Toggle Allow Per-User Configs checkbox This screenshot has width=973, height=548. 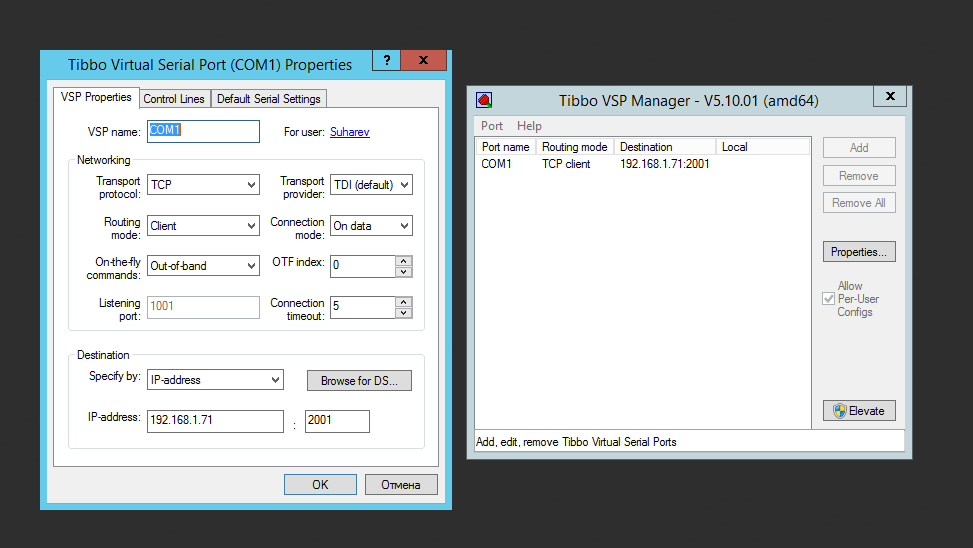point(828,299)
